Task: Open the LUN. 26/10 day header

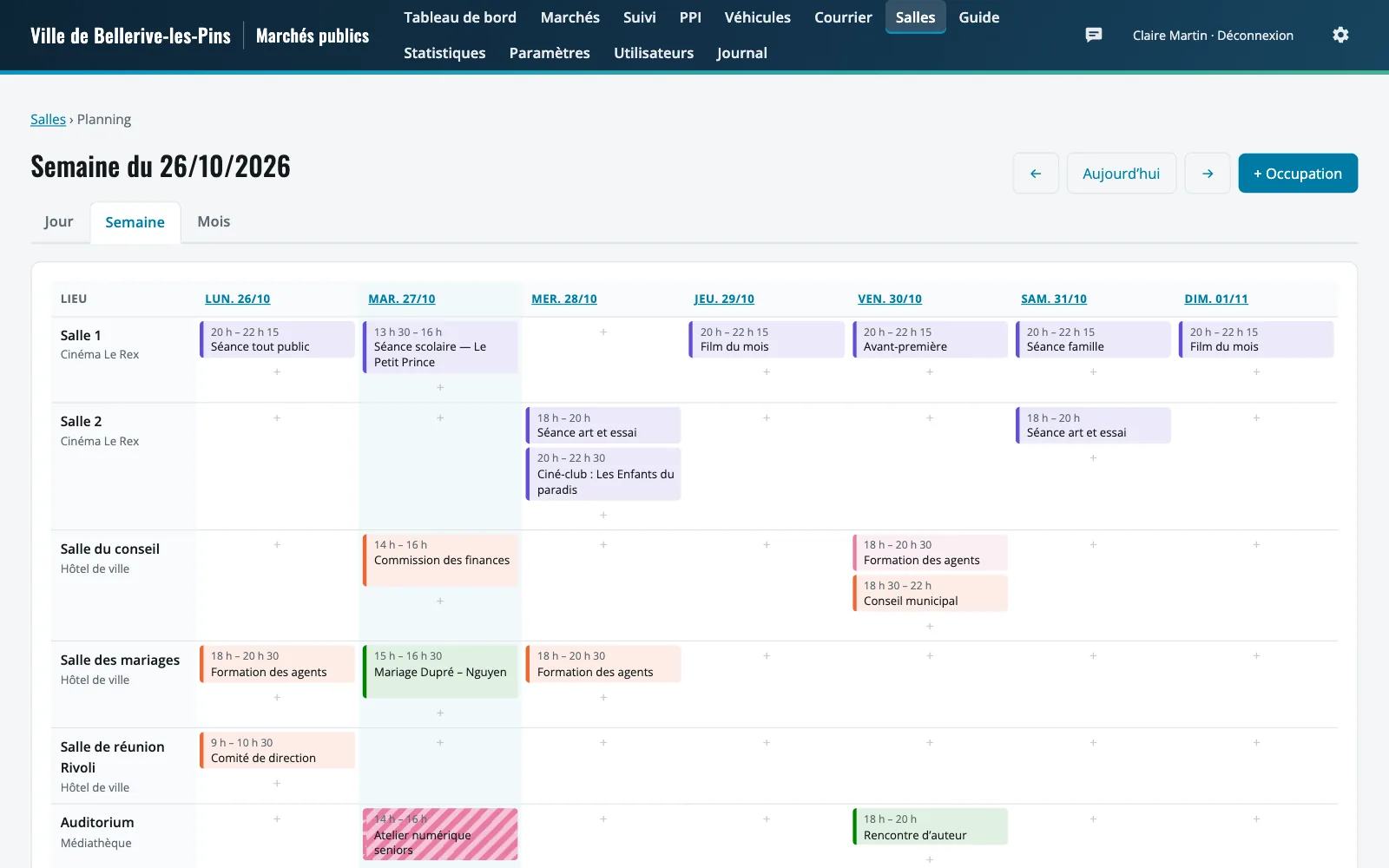Action: pos(238,299)
